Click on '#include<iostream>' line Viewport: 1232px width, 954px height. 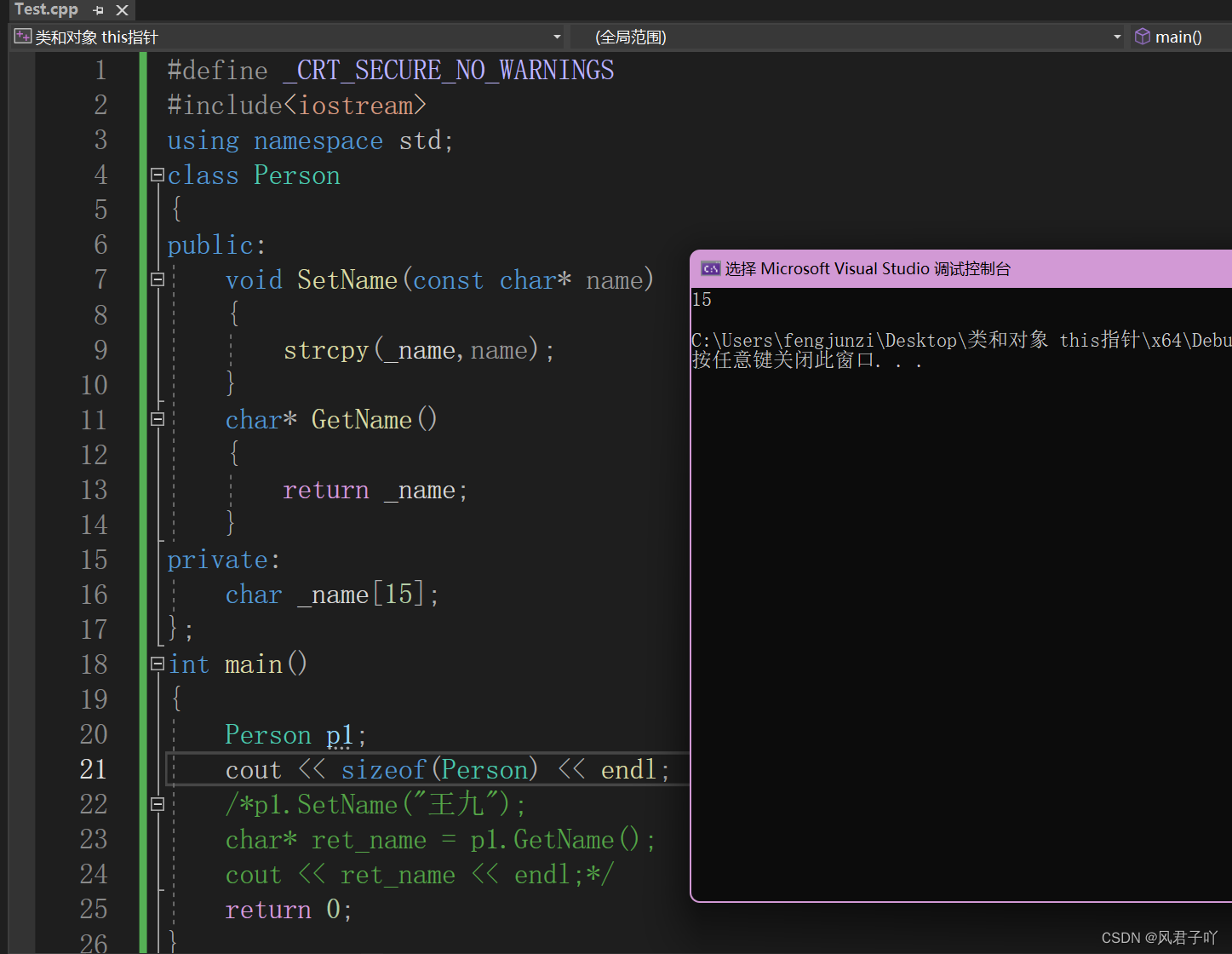(x=296, y=106)
